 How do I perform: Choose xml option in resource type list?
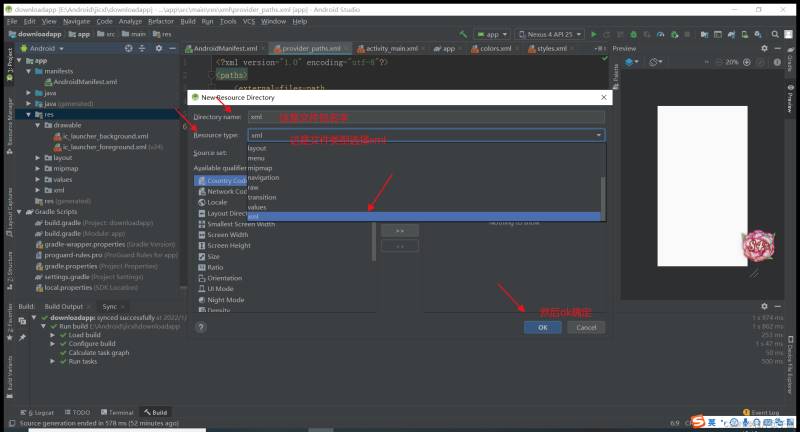(x=423, y=217)
